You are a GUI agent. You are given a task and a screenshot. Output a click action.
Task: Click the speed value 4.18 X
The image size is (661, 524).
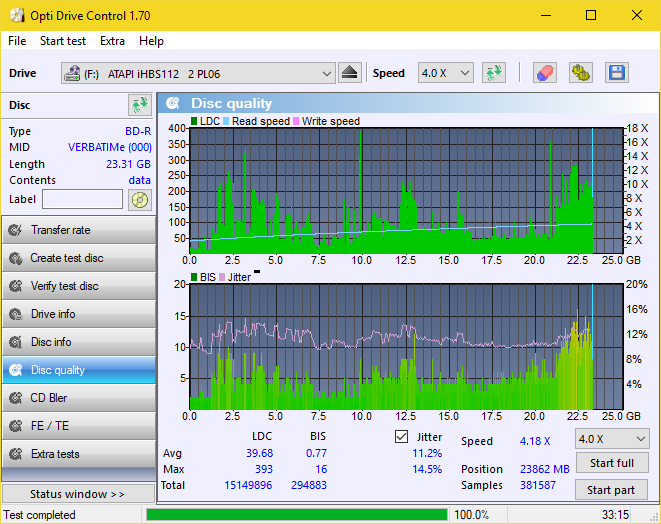pyautogui.click(x=535, y=441)
